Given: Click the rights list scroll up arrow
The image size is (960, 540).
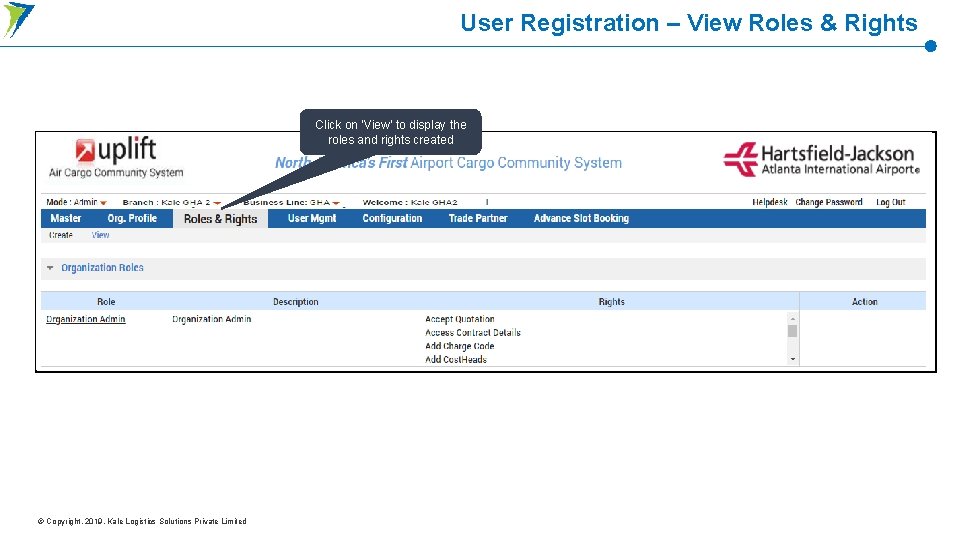Looking at the screenshot, I should click(x=792, y=318).
